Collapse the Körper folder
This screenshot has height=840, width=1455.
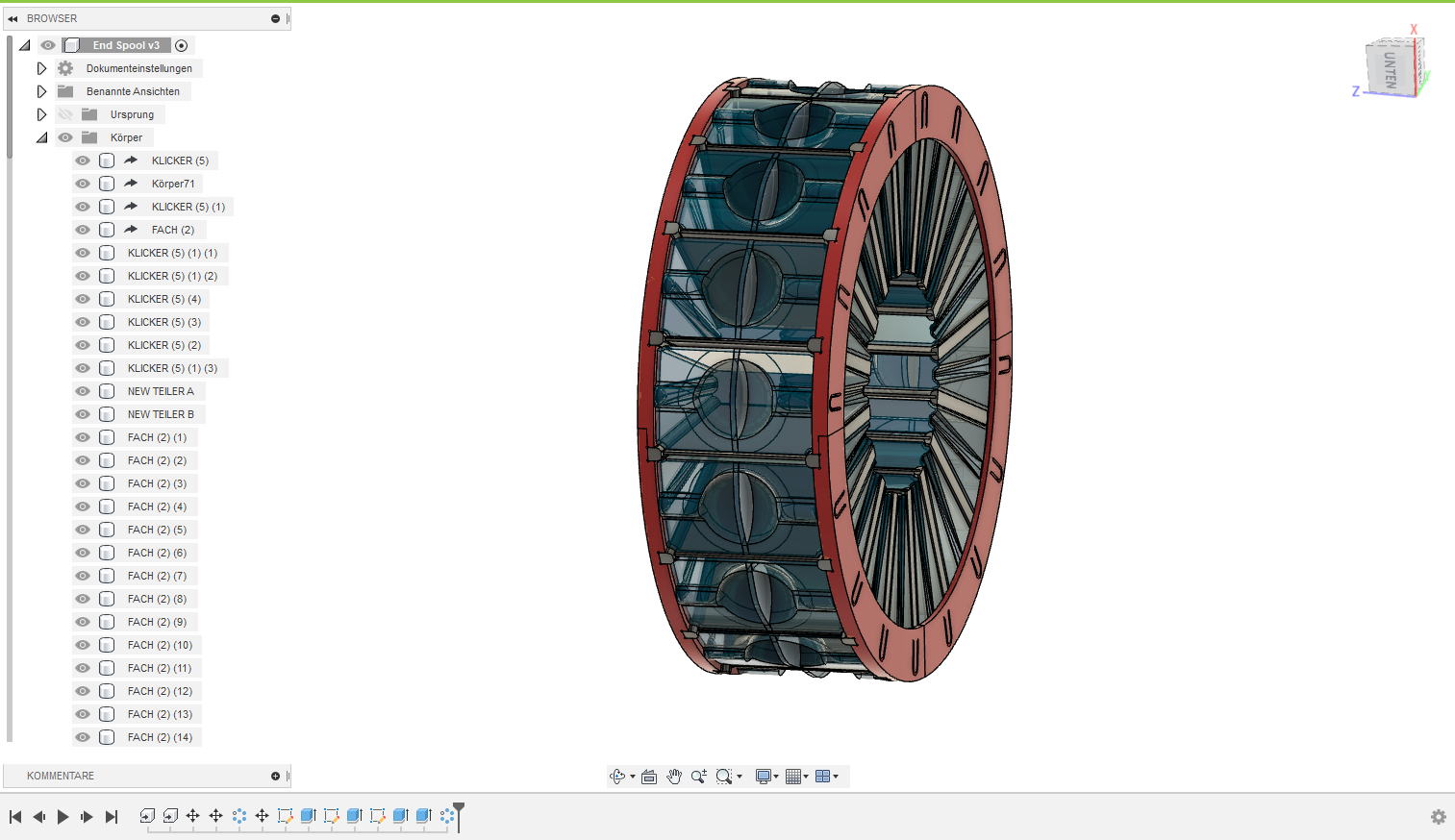click(42, 137)
